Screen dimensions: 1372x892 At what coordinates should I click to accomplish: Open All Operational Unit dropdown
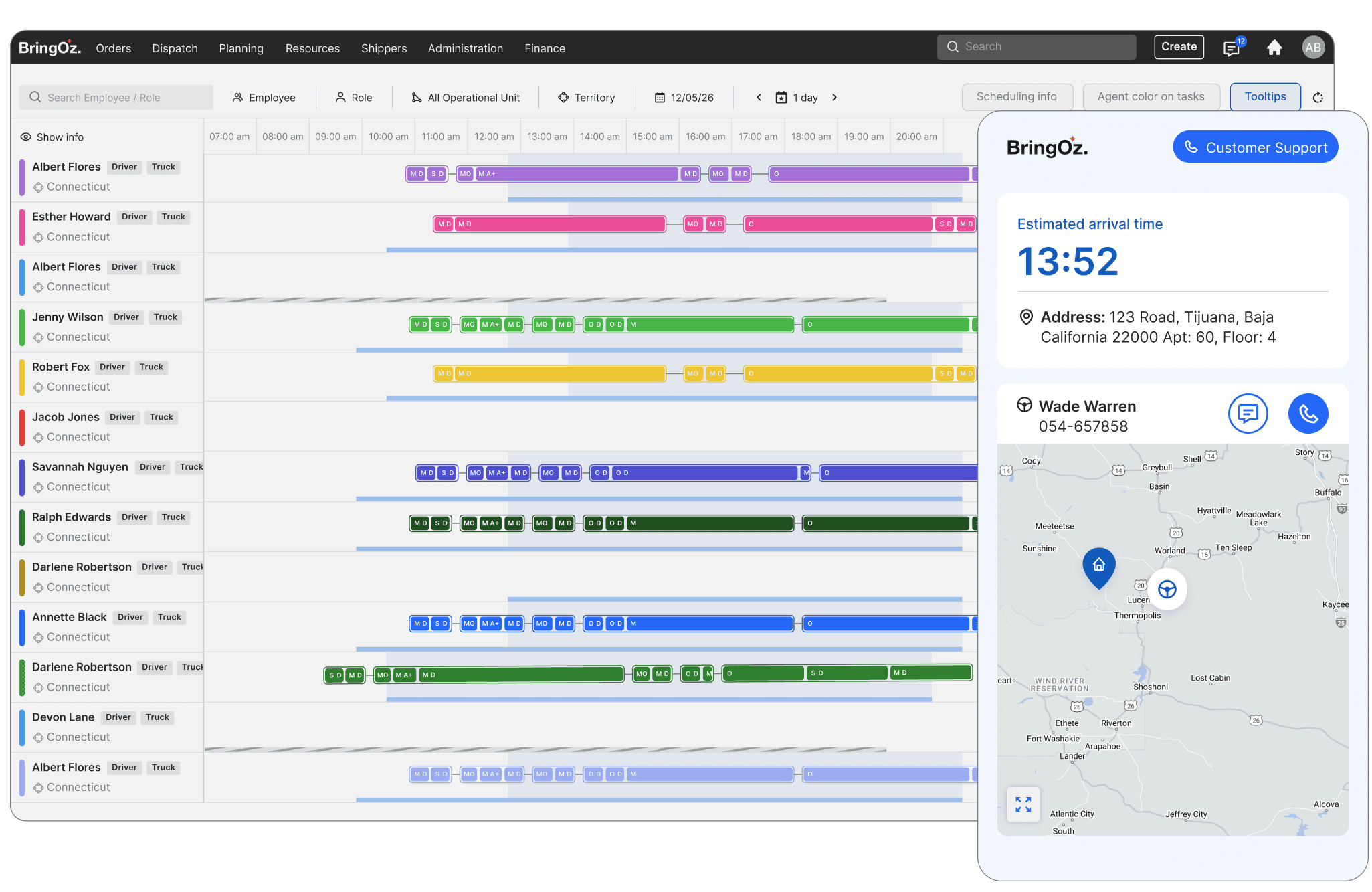466,98
